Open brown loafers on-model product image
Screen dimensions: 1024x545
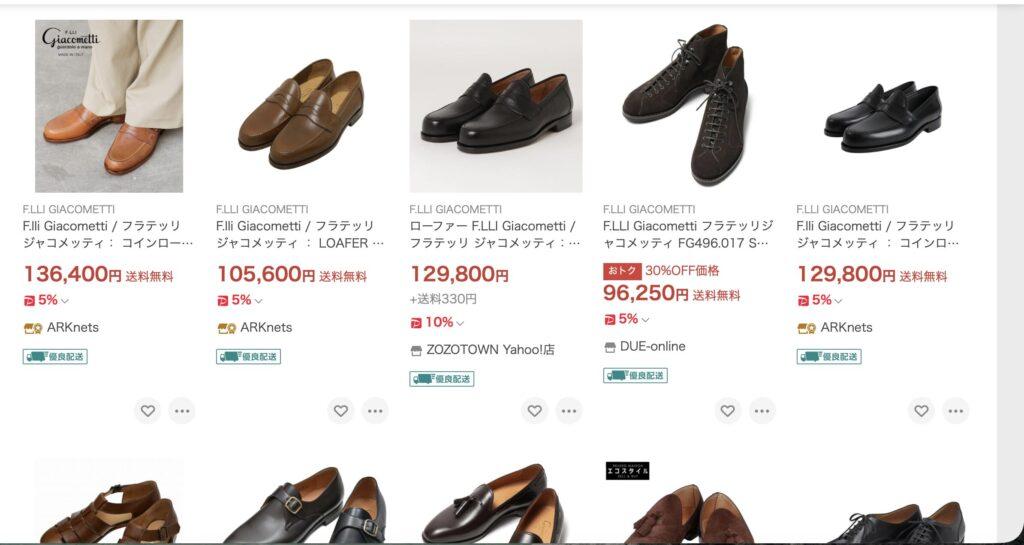click(109, 106)
